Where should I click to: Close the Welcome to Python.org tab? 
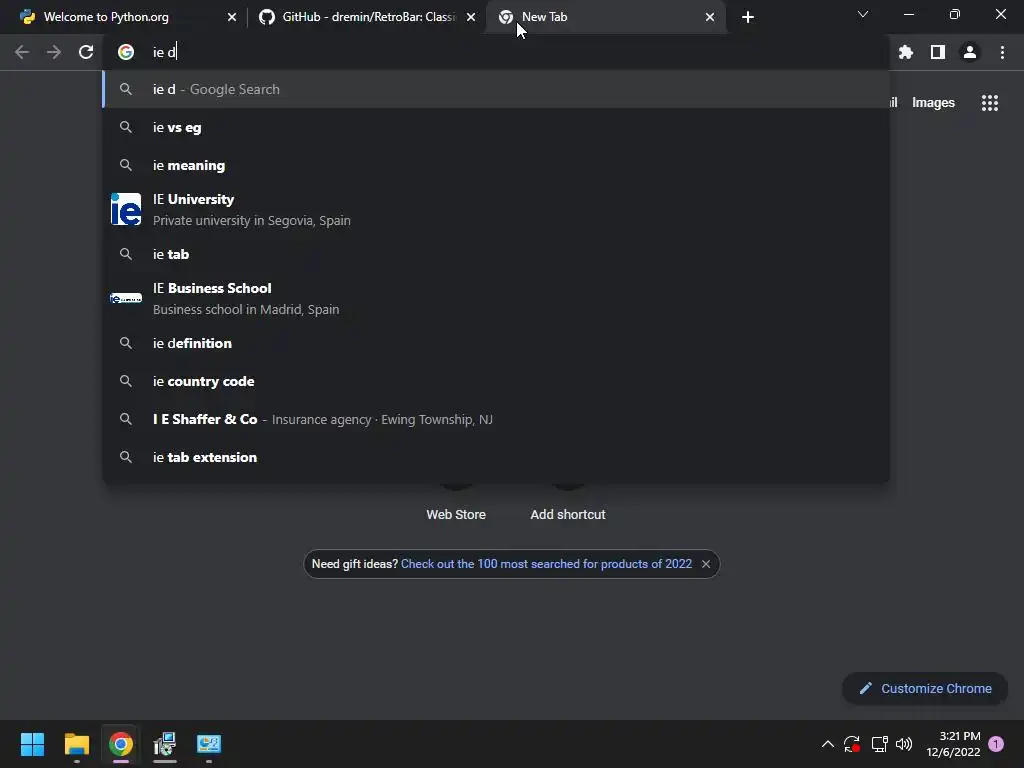pyautogui.click(x=232, y=17)
